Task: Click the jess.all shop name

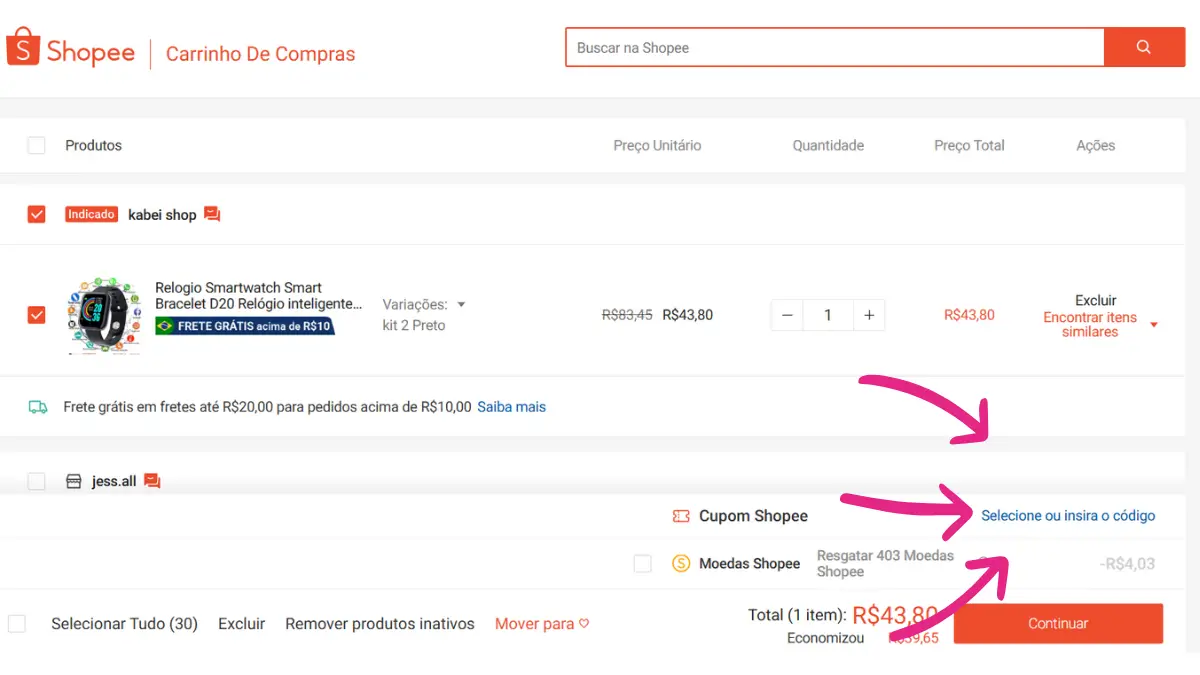Action: 114,481
